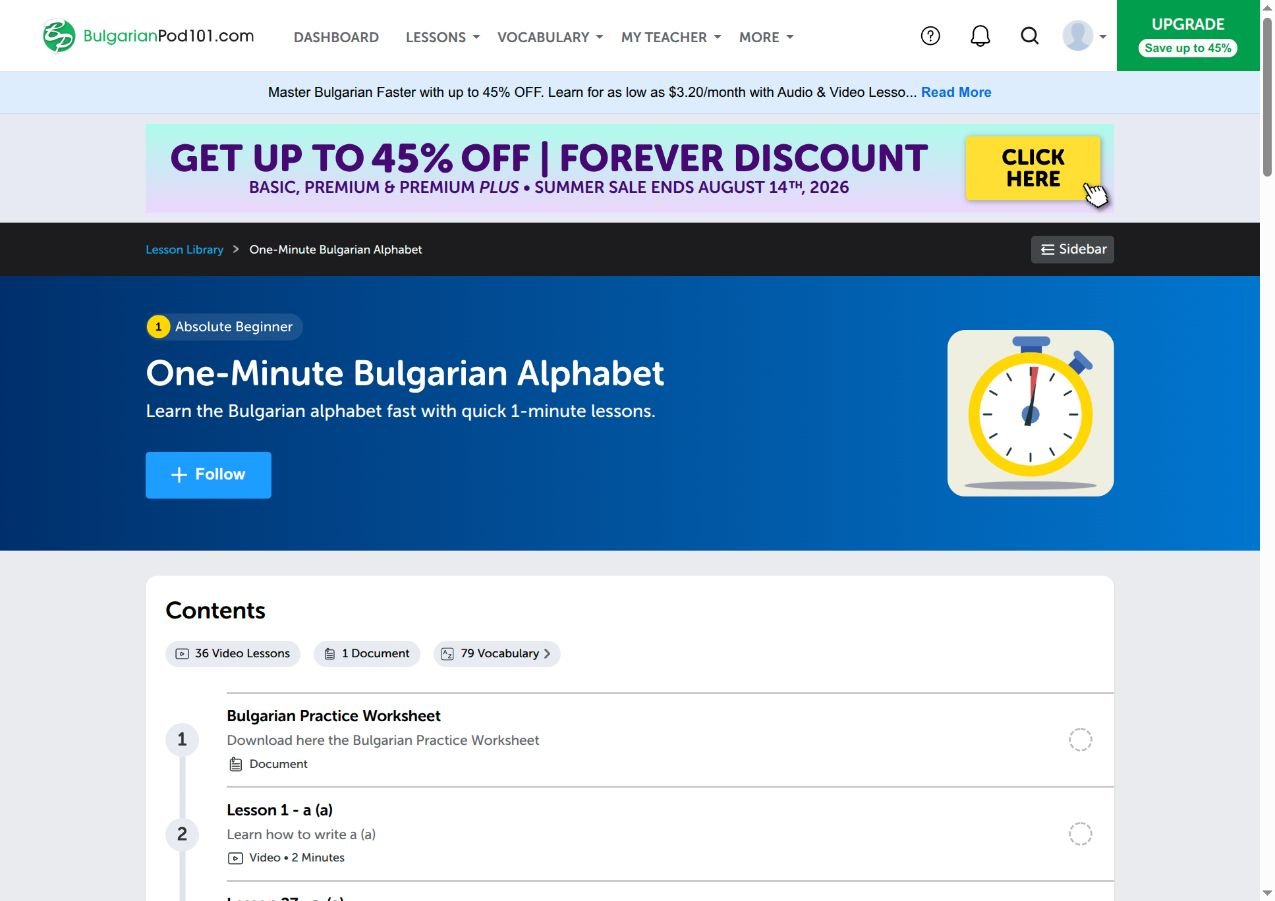Image resolution: width=1275 pixels, height=901 pixels.
Task: Click the Read More link
Action: click(x=956, y=92)
